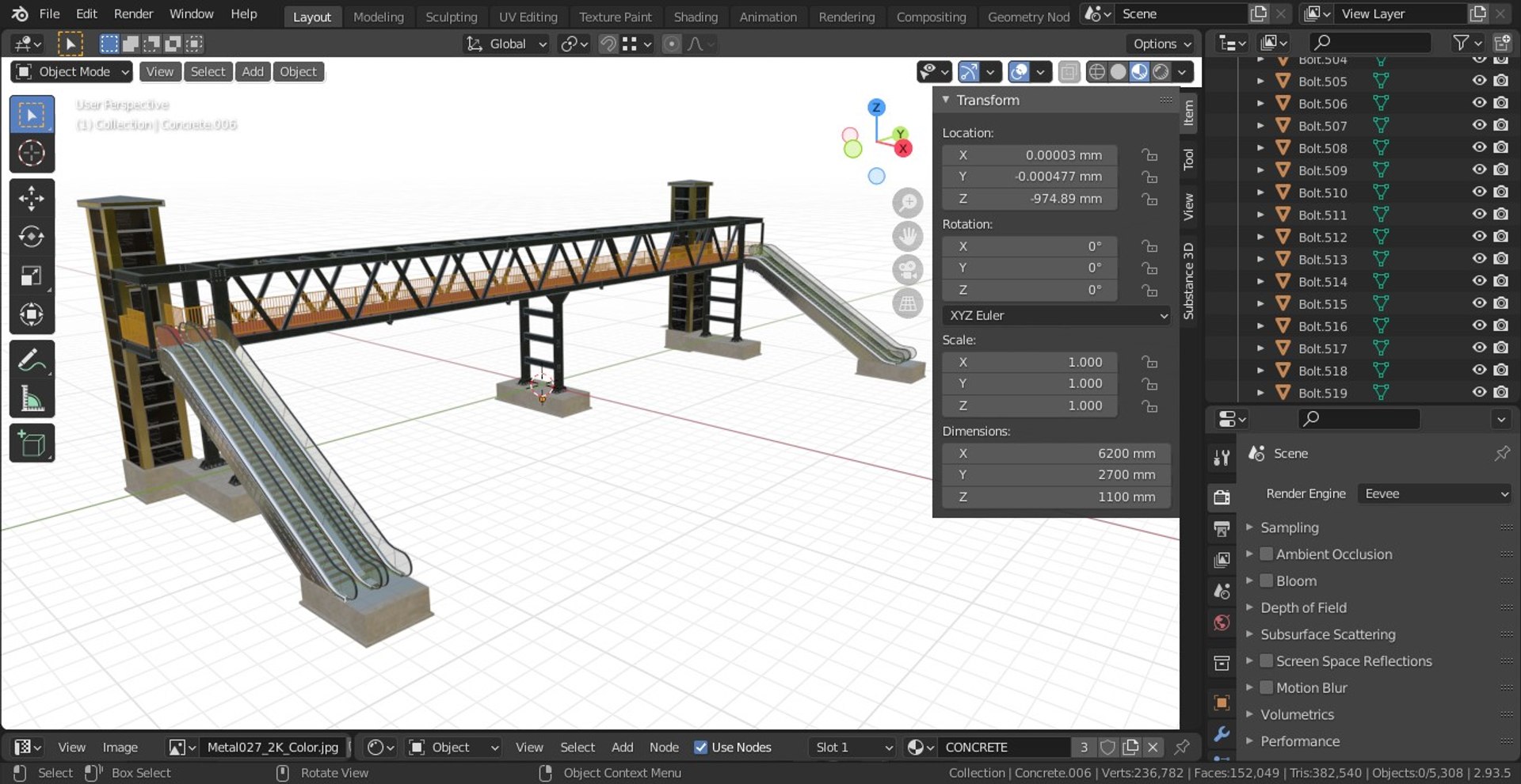
Task: Click the pan view hand icon
Action: coord(908,236)
